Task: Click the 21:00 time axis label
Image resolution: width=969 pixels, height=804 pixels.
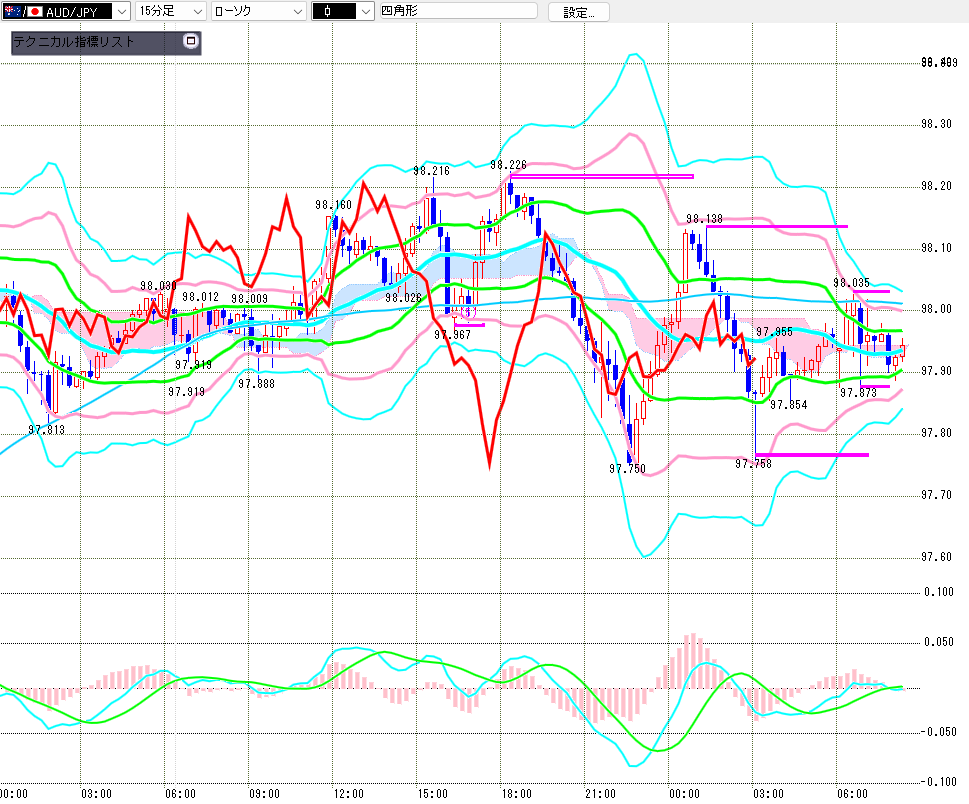Action: tap(600, 794)
